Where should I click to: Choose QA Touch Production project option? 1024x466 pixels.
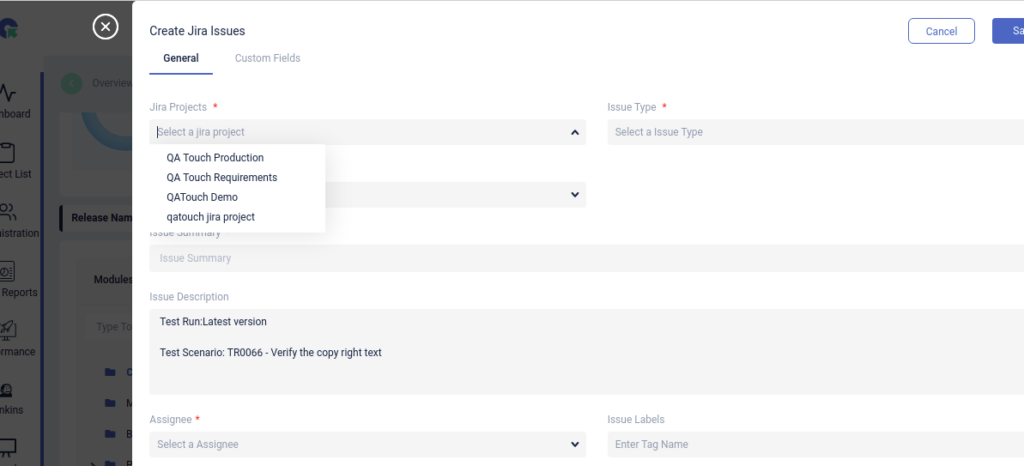pyautogui.click(x=215, y=157)
